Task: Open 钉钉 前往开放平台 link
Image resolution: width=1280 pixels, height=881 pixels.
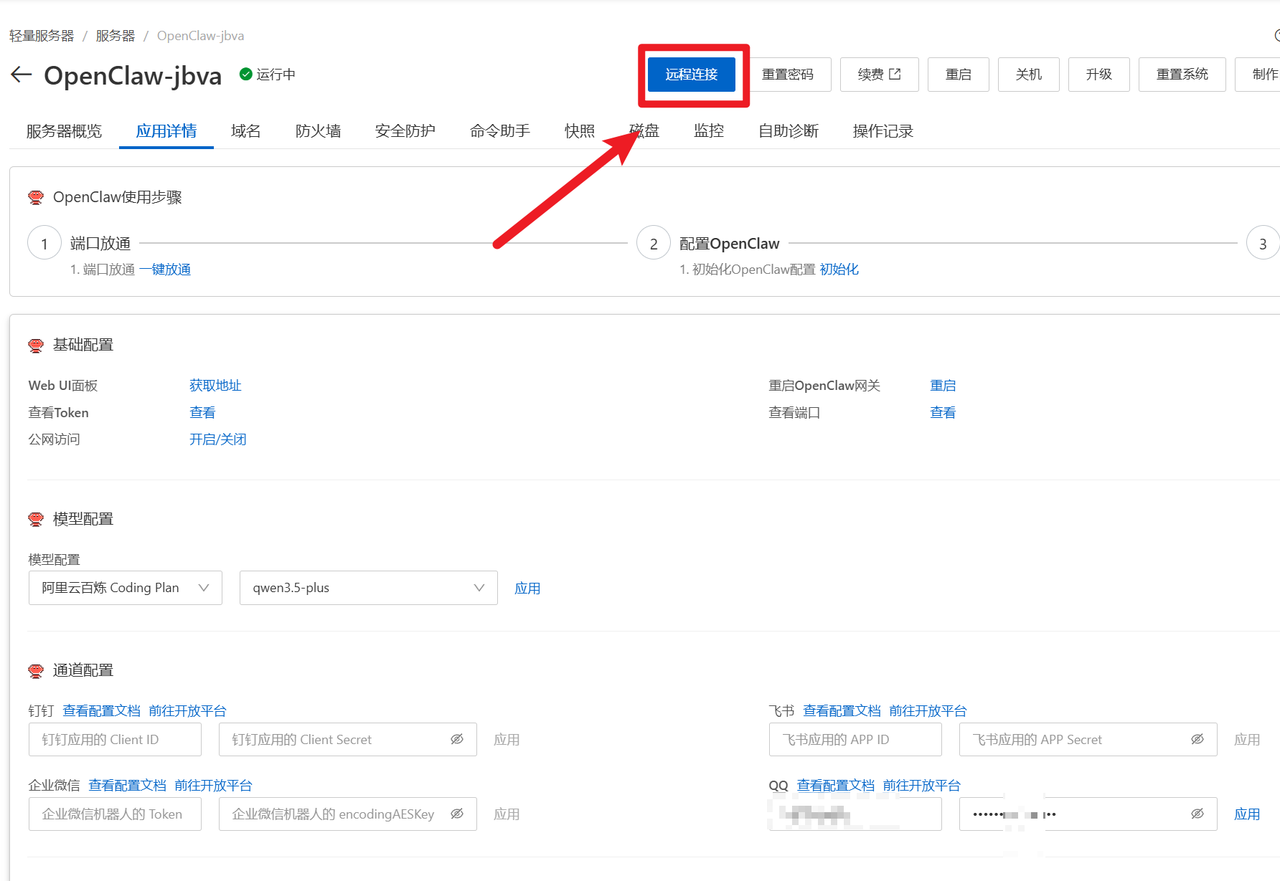Action: tap(188, 710)
